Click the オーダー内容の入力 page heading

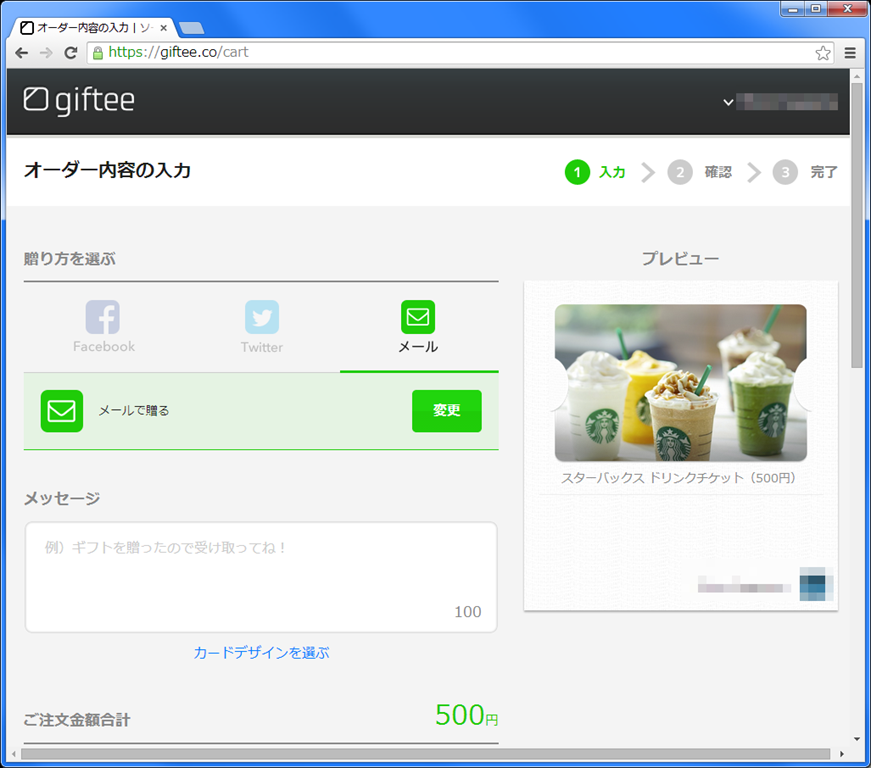[107, 170]
